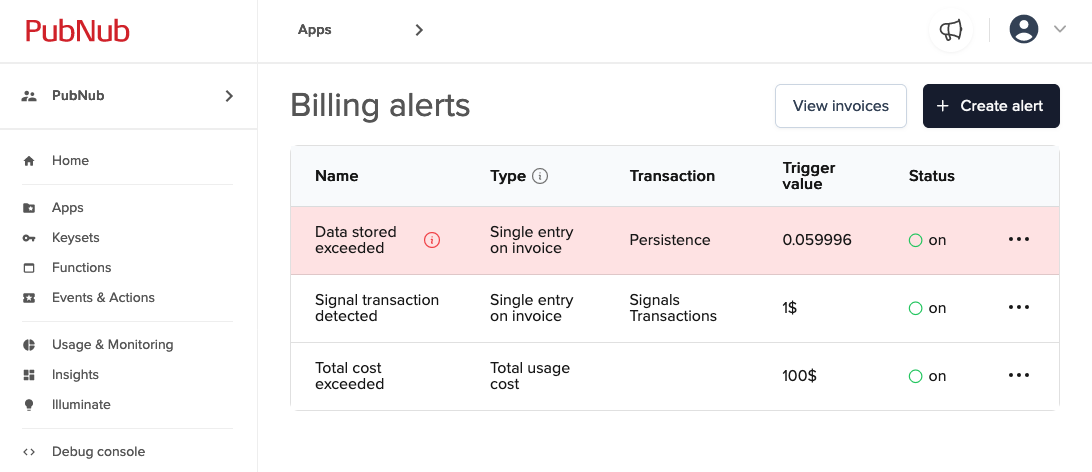Click the Keysets key icon
This screenshot has width=1092, height=472.
tap(29, 238)
